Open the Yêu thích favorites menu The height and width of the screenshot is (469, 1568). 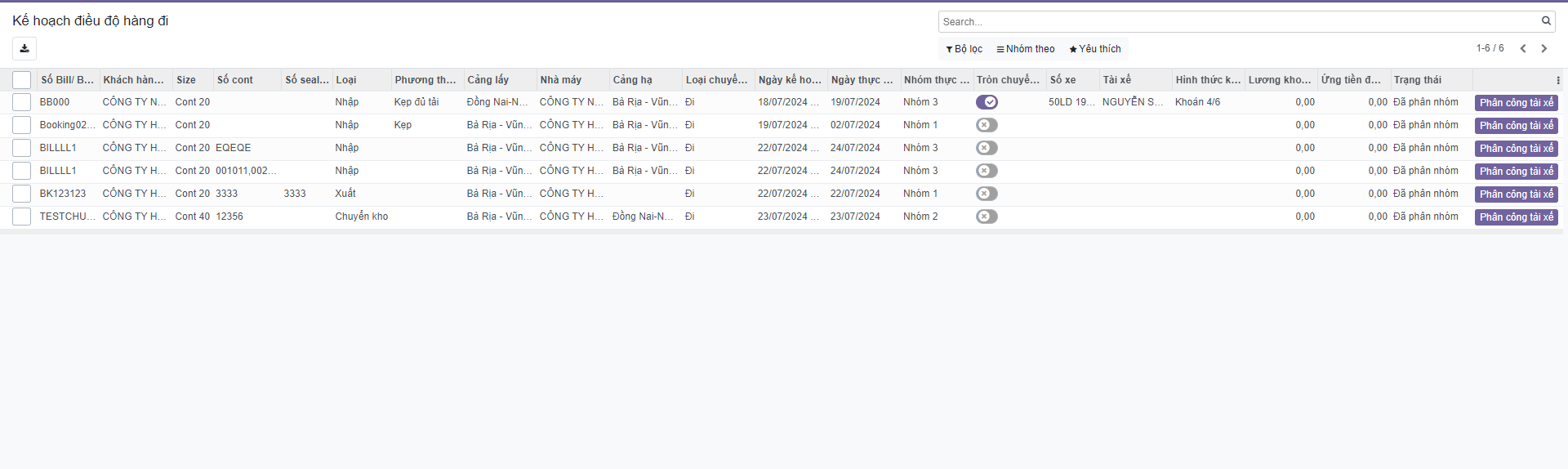pos(1095,49)
